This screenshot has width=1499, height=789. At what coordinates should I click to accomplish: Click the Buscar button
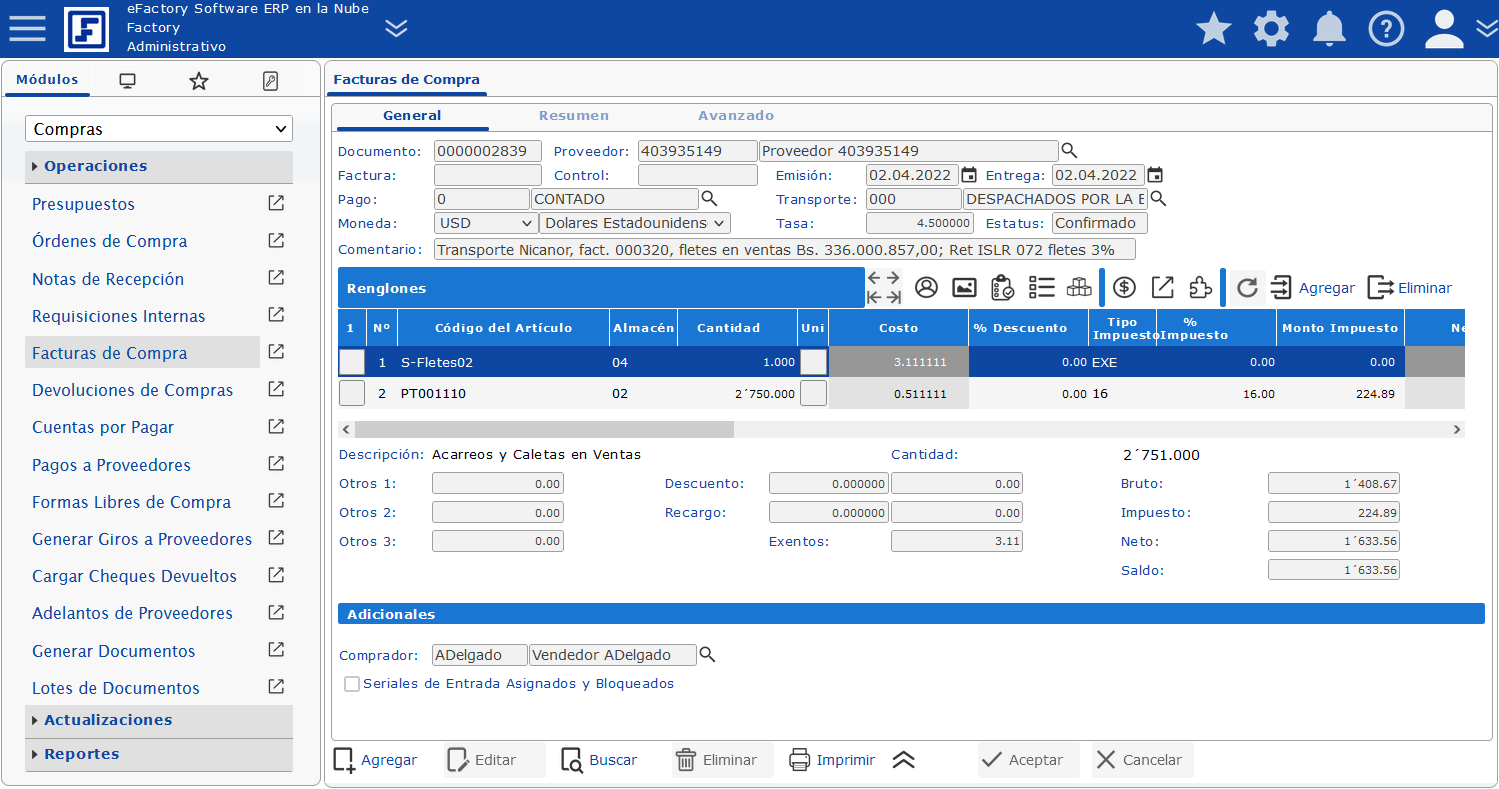[x=599, y=760]
